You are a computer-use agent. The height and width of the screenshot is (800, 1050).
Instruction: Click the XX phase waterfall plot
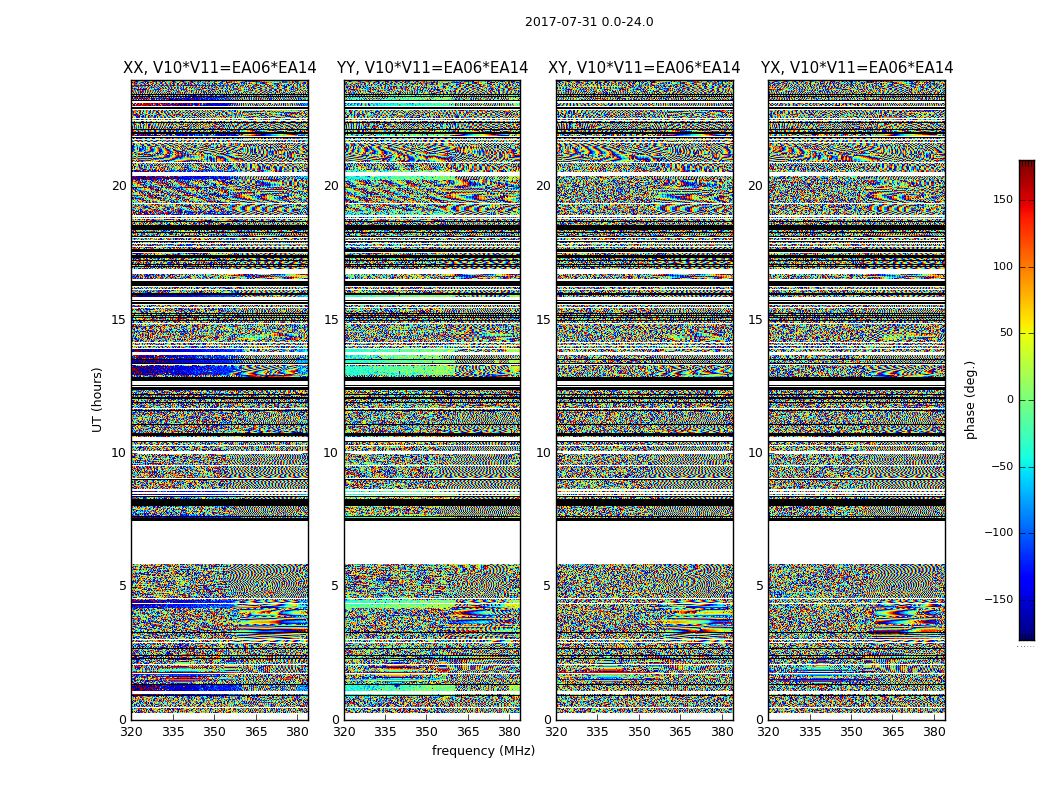220,400
